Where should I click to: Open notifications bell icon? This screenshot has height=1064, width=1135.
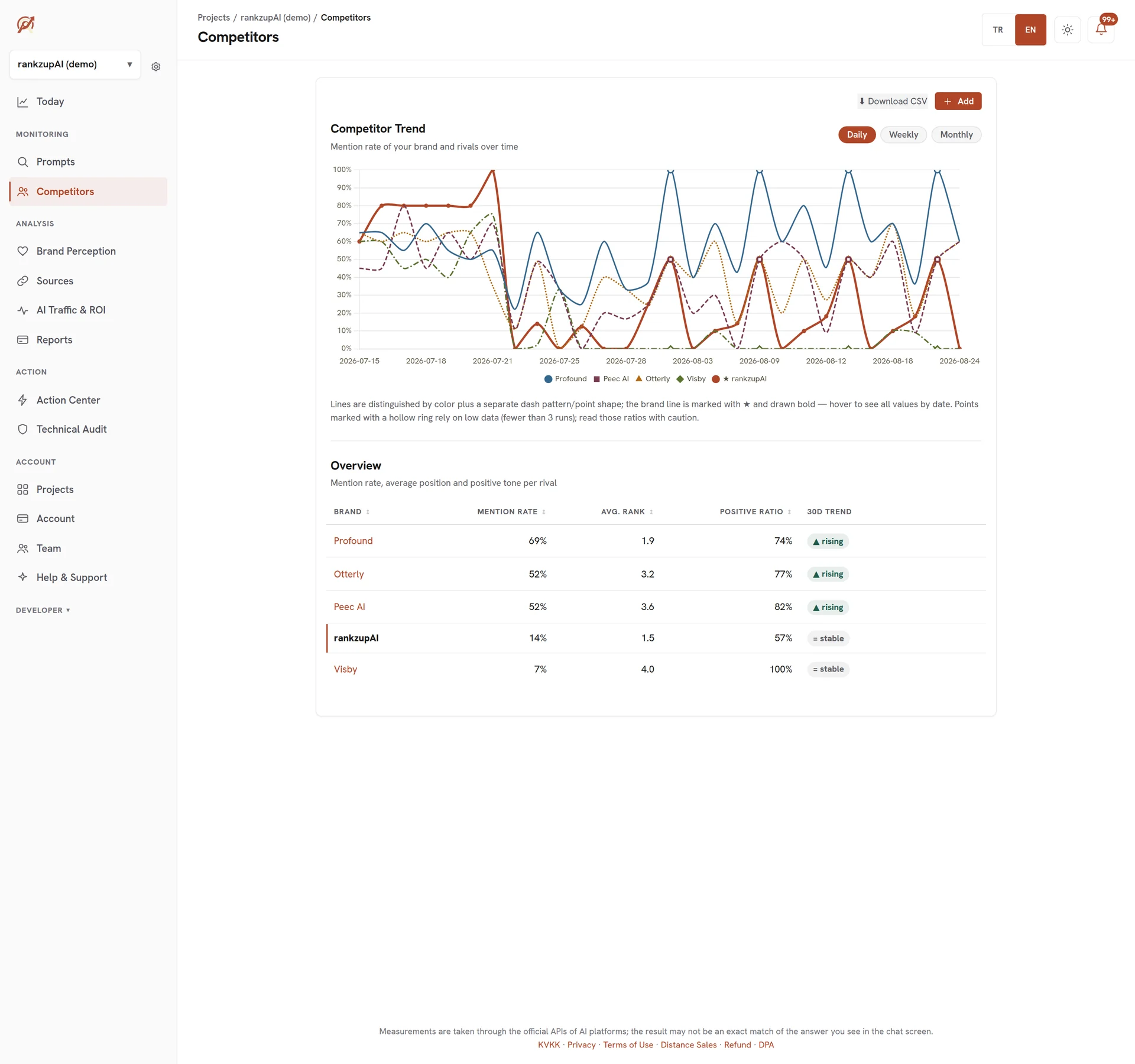[x=1101, y=30]
